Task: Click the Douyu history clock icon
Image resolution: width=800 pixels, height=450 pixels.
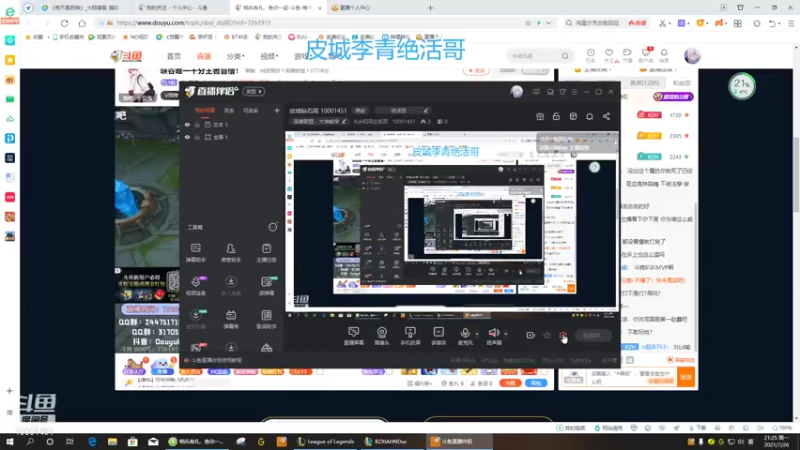Action: click(590, 53)
